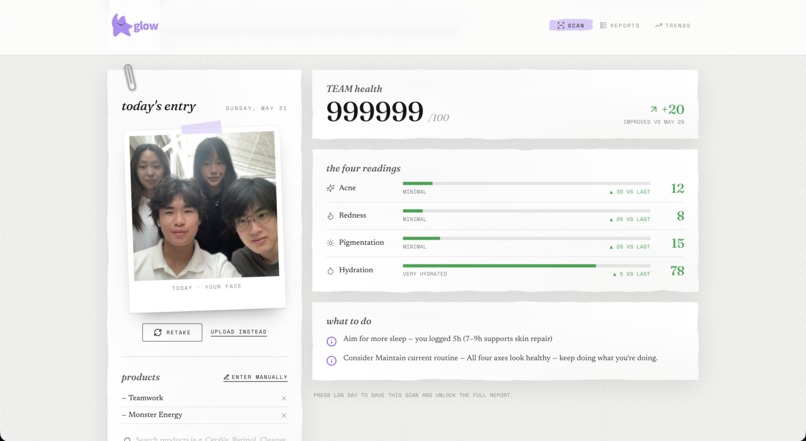The width and height of the screenshot is (806, 441).
Task: Click the Monster Energy product name
Action: coord(155,415)
